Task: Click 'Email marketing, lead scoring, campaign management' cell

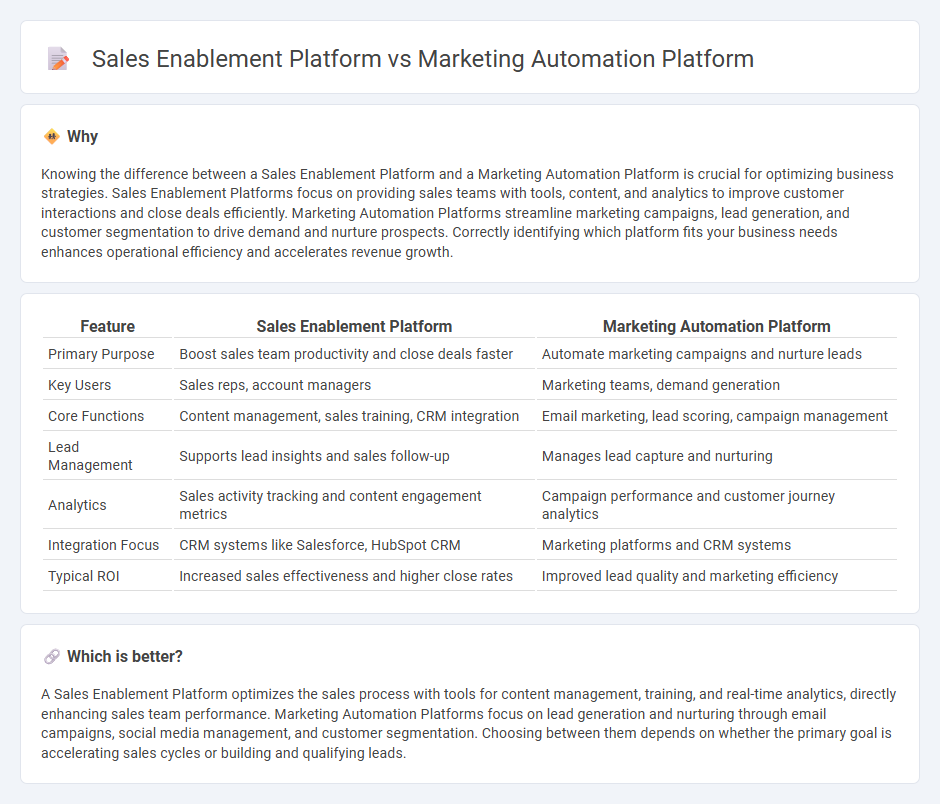Action: click(715, 416)
